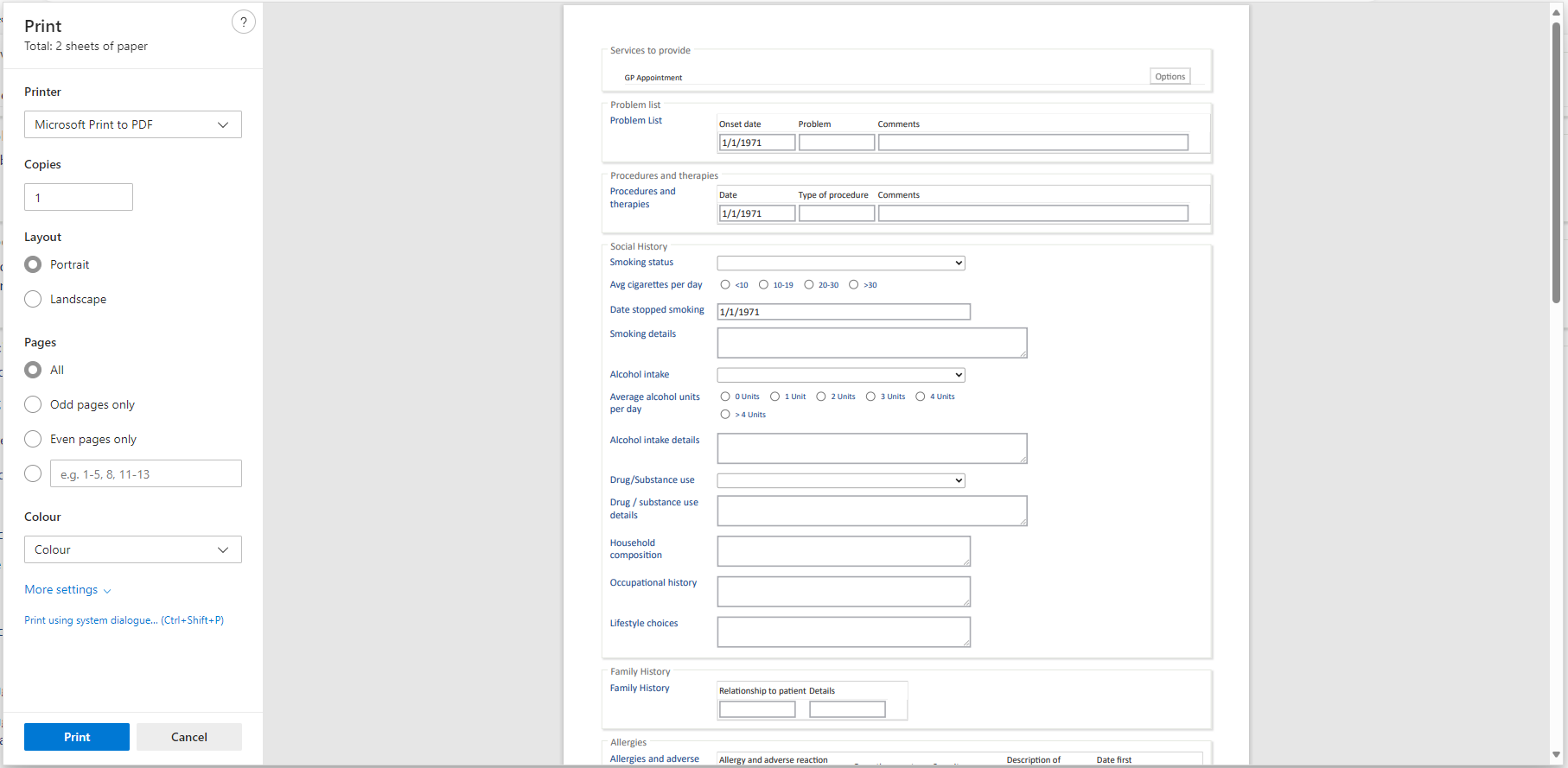Image resolution: width=1568 pixels, height=768 pixels.
Task: Click the Cancel button
Action: (x=189, y=737)
